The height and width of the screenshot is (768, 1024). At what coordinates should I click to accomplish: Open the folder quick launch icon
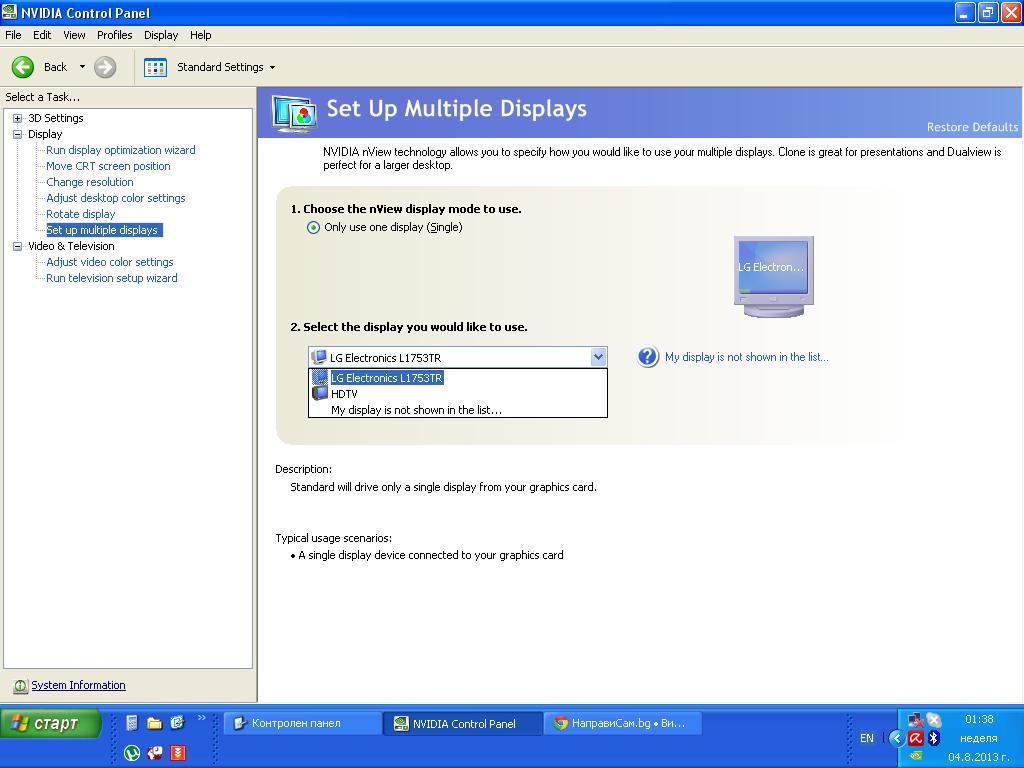[x=155, y=722]
